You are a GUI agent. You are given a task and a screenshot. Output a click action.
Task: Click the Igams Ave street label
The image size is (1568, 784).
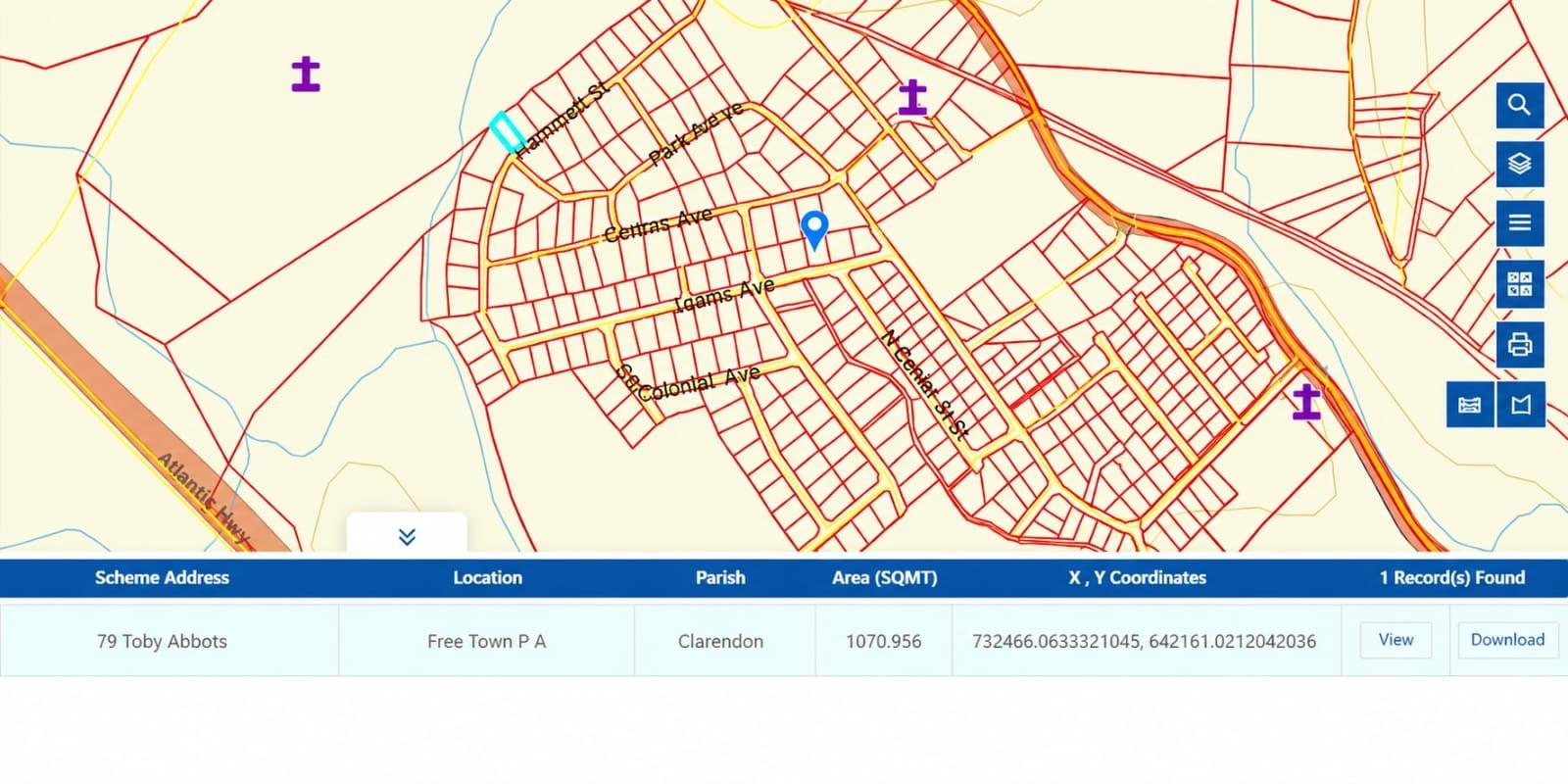tap(725, 295)
